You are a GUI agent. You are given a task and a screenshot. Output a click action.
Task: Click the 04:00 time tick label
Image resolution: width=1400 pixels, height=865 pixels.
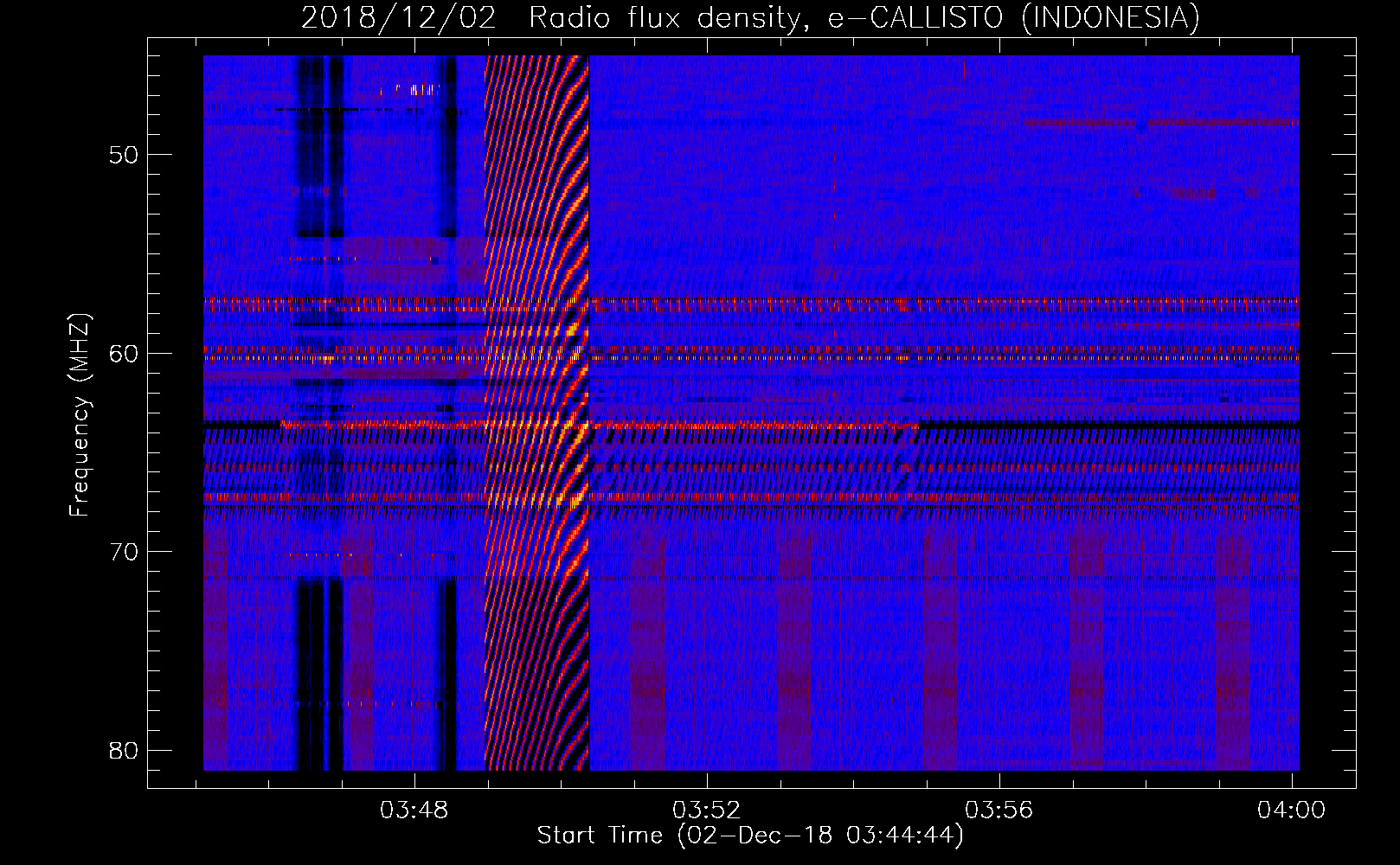point(1292,810)
